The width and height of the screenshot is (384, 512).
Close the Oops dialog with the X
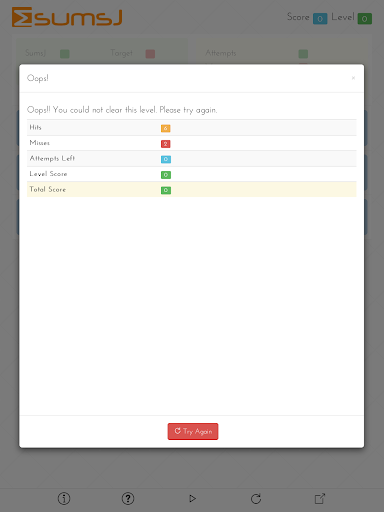(x=353, y=78)
